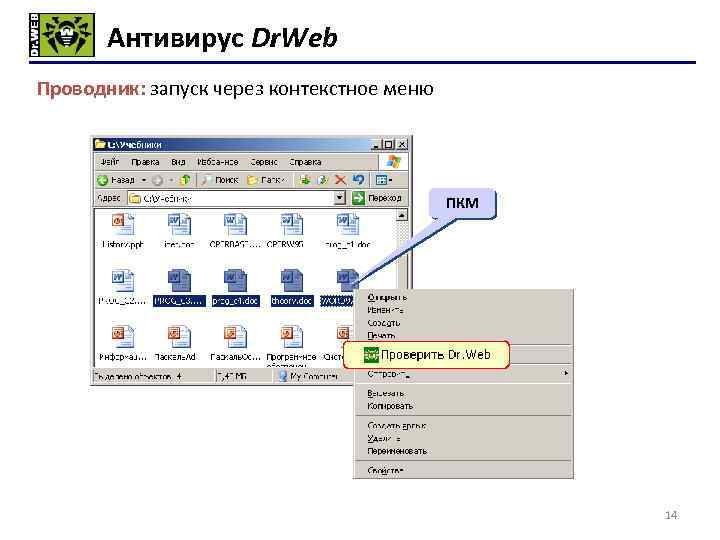Click the Copy To folder toolbar icon
The height and width of the screenshot is (540, 720).
click(322, 180)
